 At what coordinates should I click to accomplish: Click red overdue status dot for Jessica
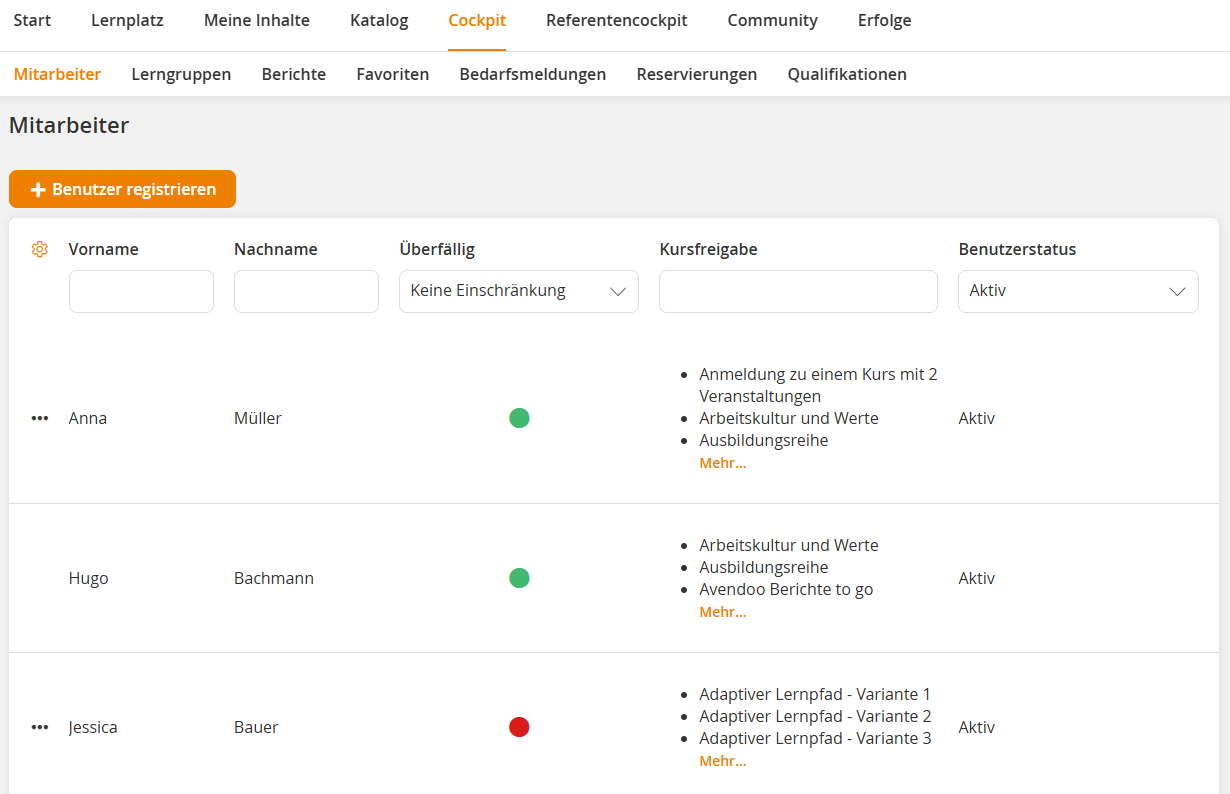tap(519, 727)
